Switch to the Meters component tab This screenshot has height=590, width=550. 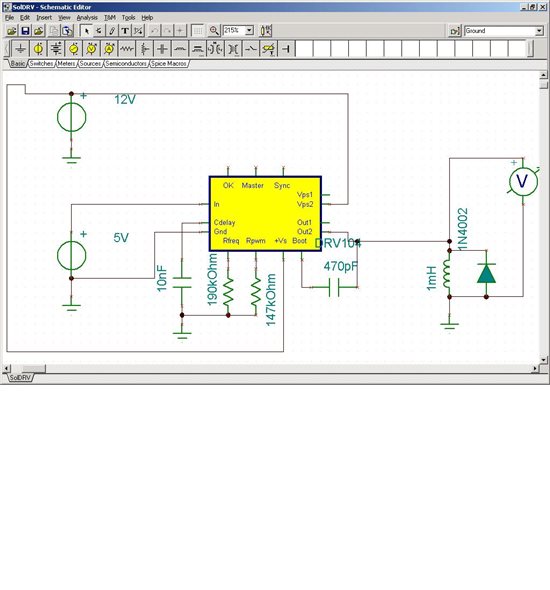pos(66,64)
